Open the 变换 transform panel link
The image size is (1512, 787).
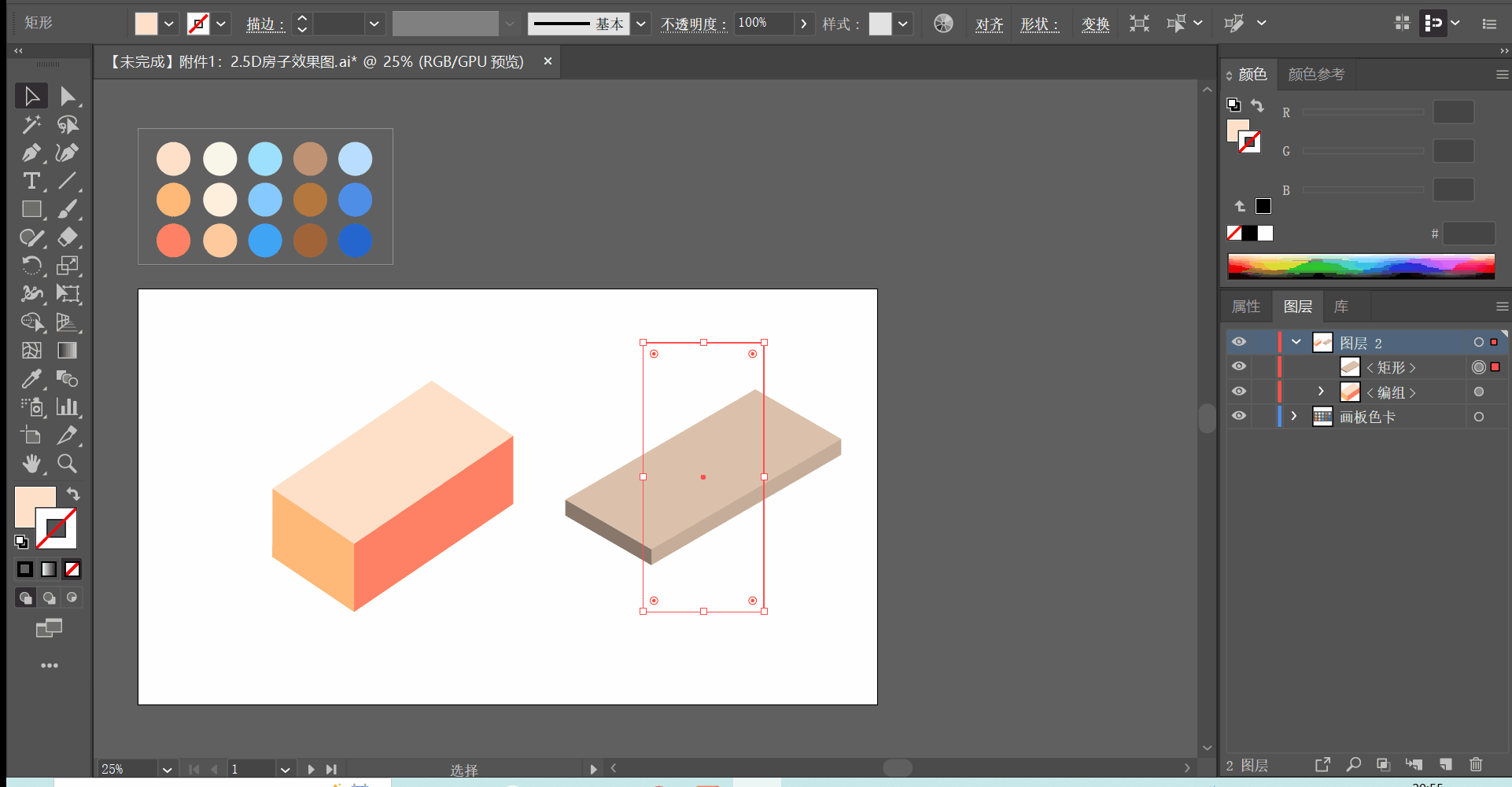pos(1095,24)
